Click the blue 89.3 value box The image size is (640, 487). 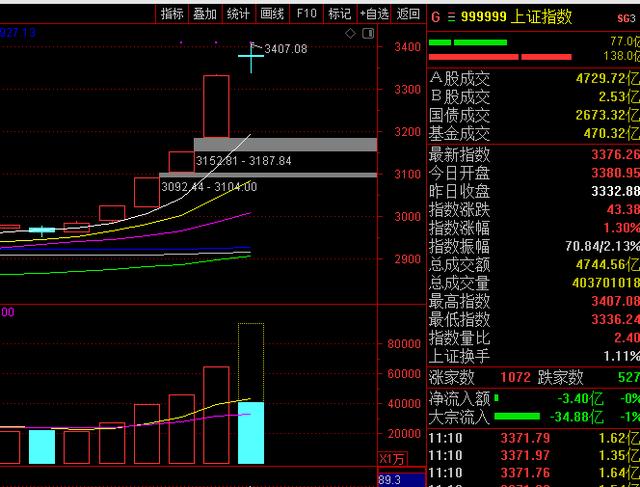click(402, 480)
